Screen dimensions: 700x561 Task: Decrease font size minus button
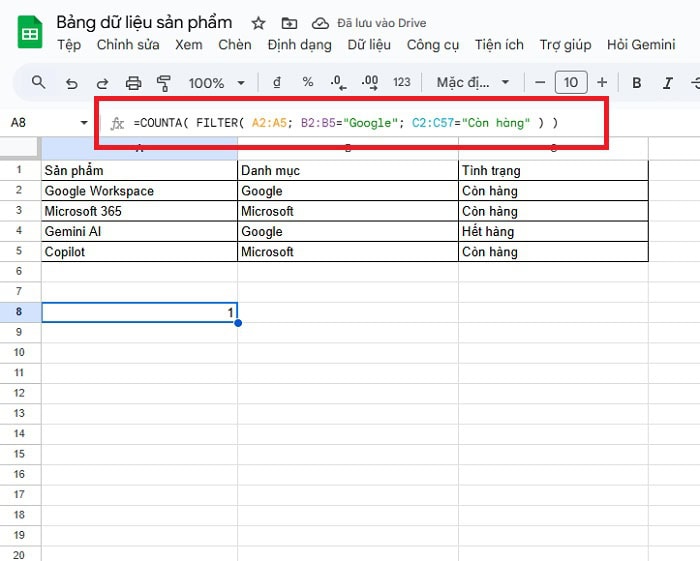[540, 83]
